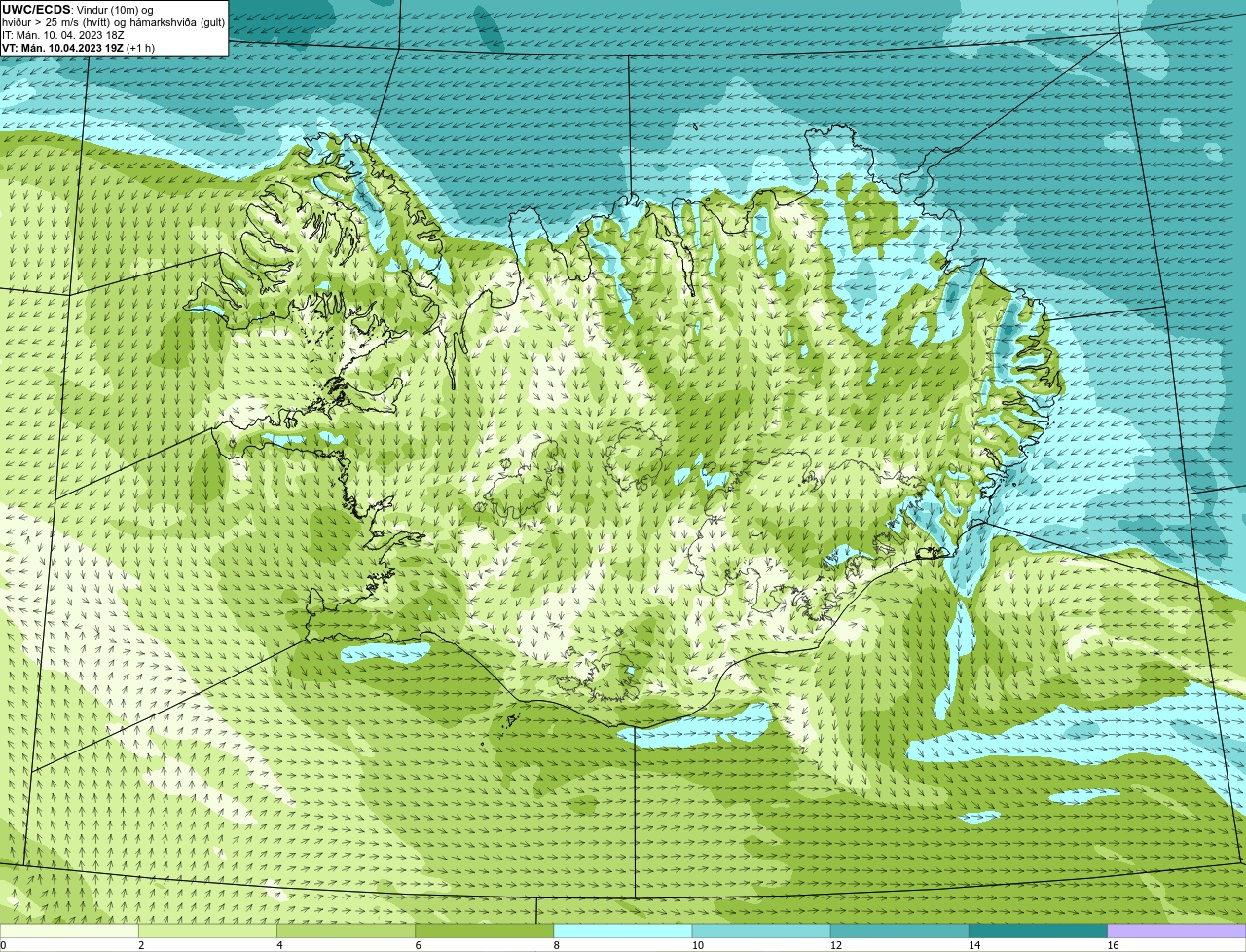The image size is (1246, 952).
Task: Click the '2' label on the color scale
Action: (141, 945)
